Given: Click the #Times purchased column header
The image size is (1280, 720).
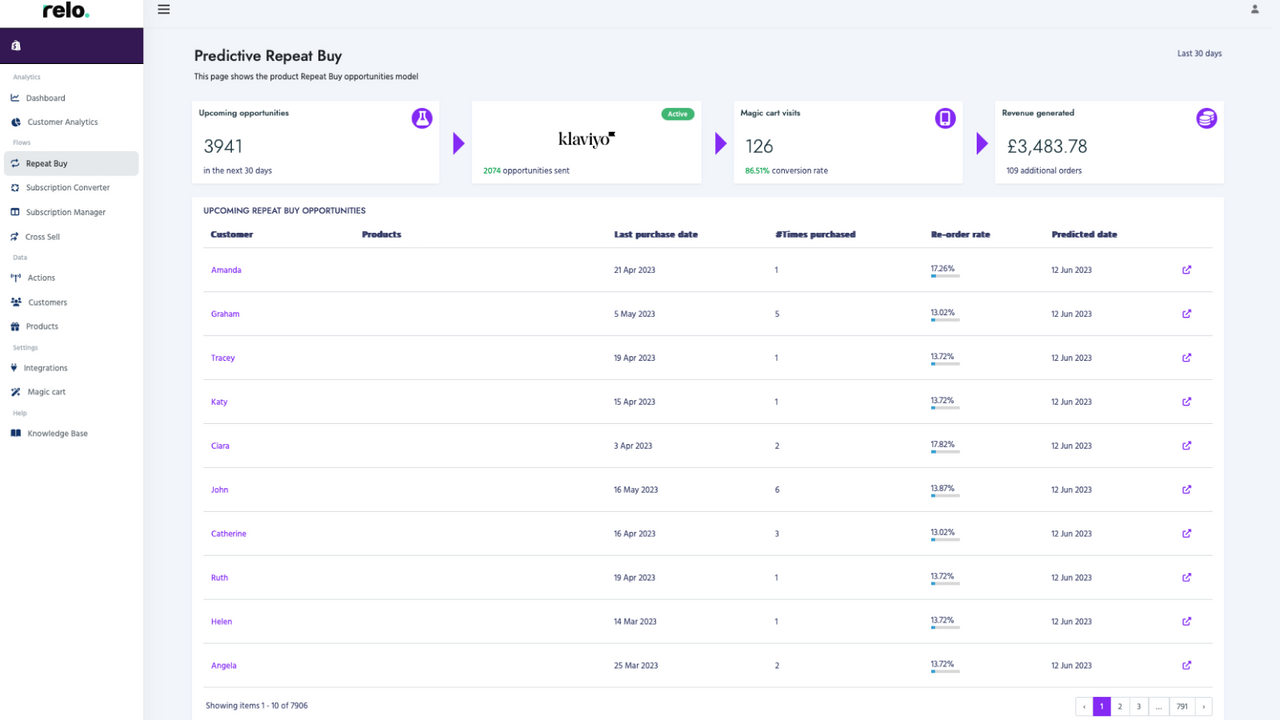Looking at the screenshot, I should 815,235.
